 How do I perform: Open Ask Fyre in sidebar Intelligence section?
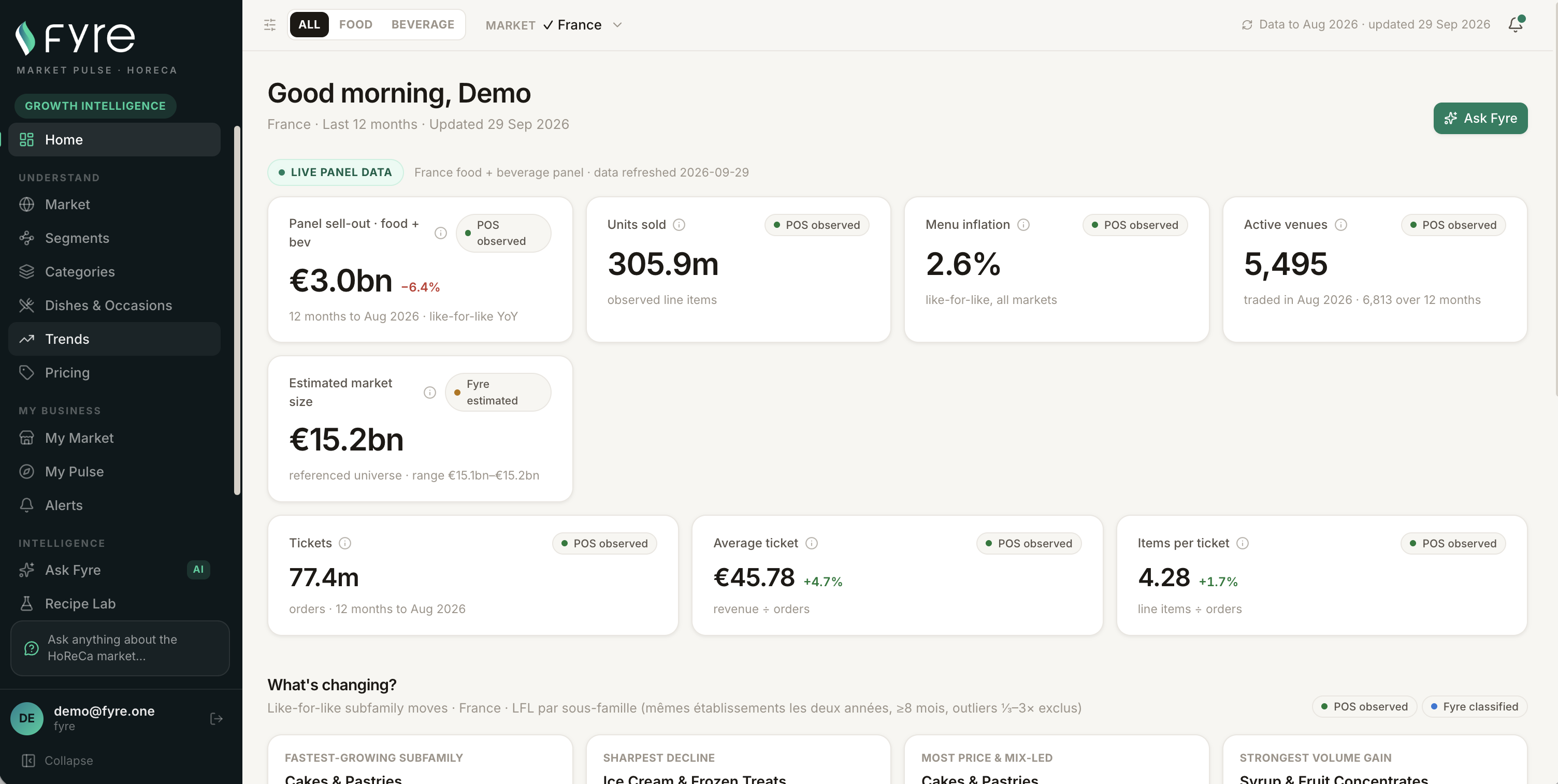(114, 570)
